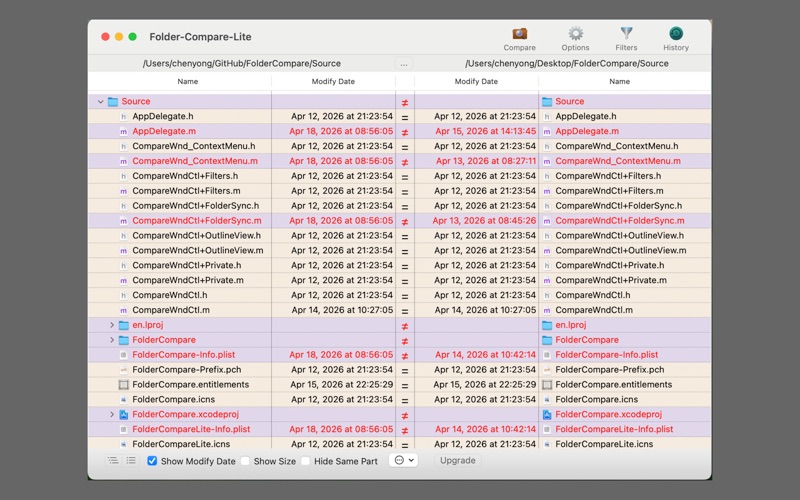Image resolution: width=800 pixels, height=500 pixels.
Task: Open the Filters funnel icon
Action: pyautogui.click(x=626, y=34)
